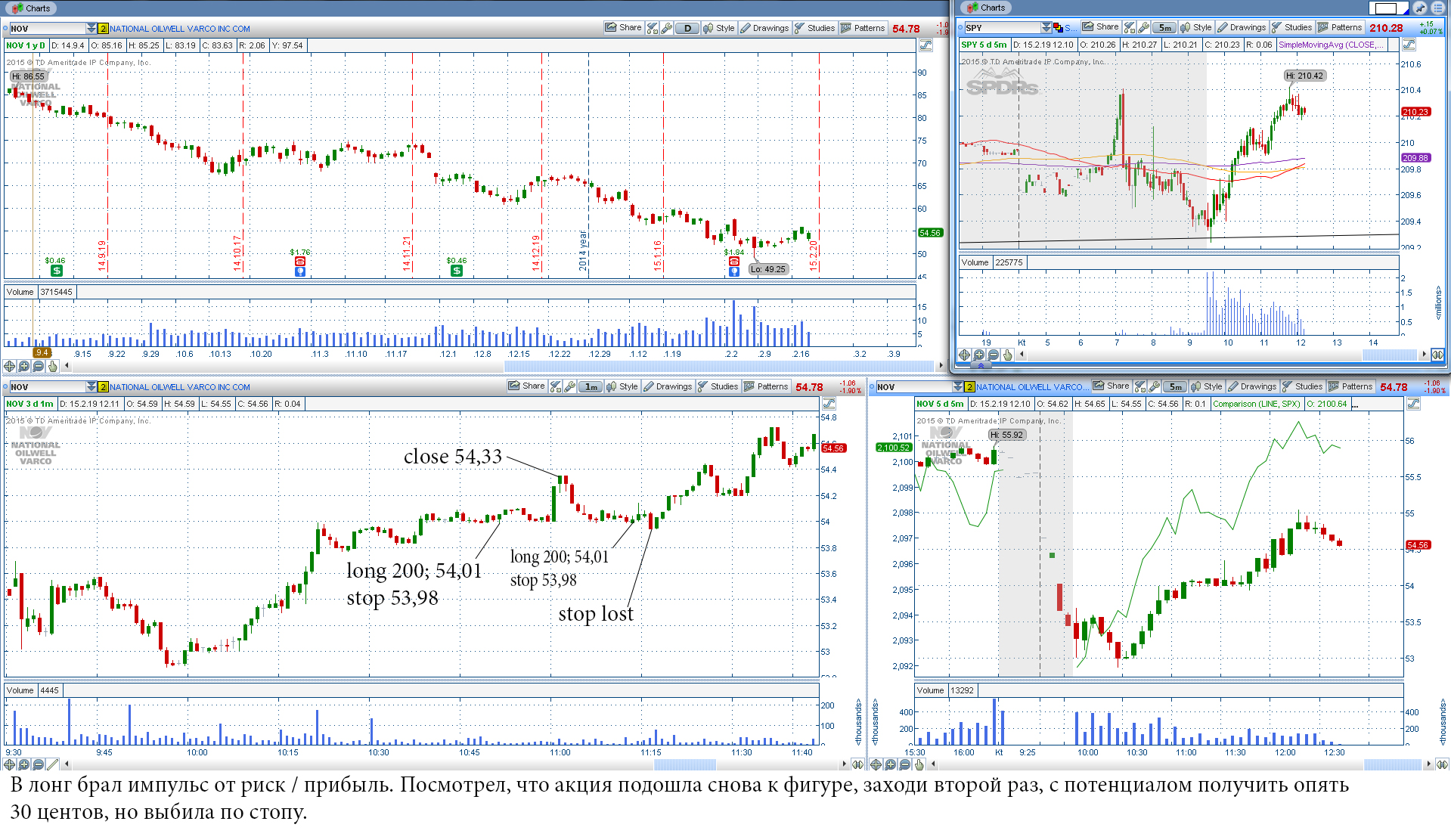Viewport: 1451px width, 840px height.
Task: Zoom in under top NOV daily chart
Action: [x=24, y=366]
